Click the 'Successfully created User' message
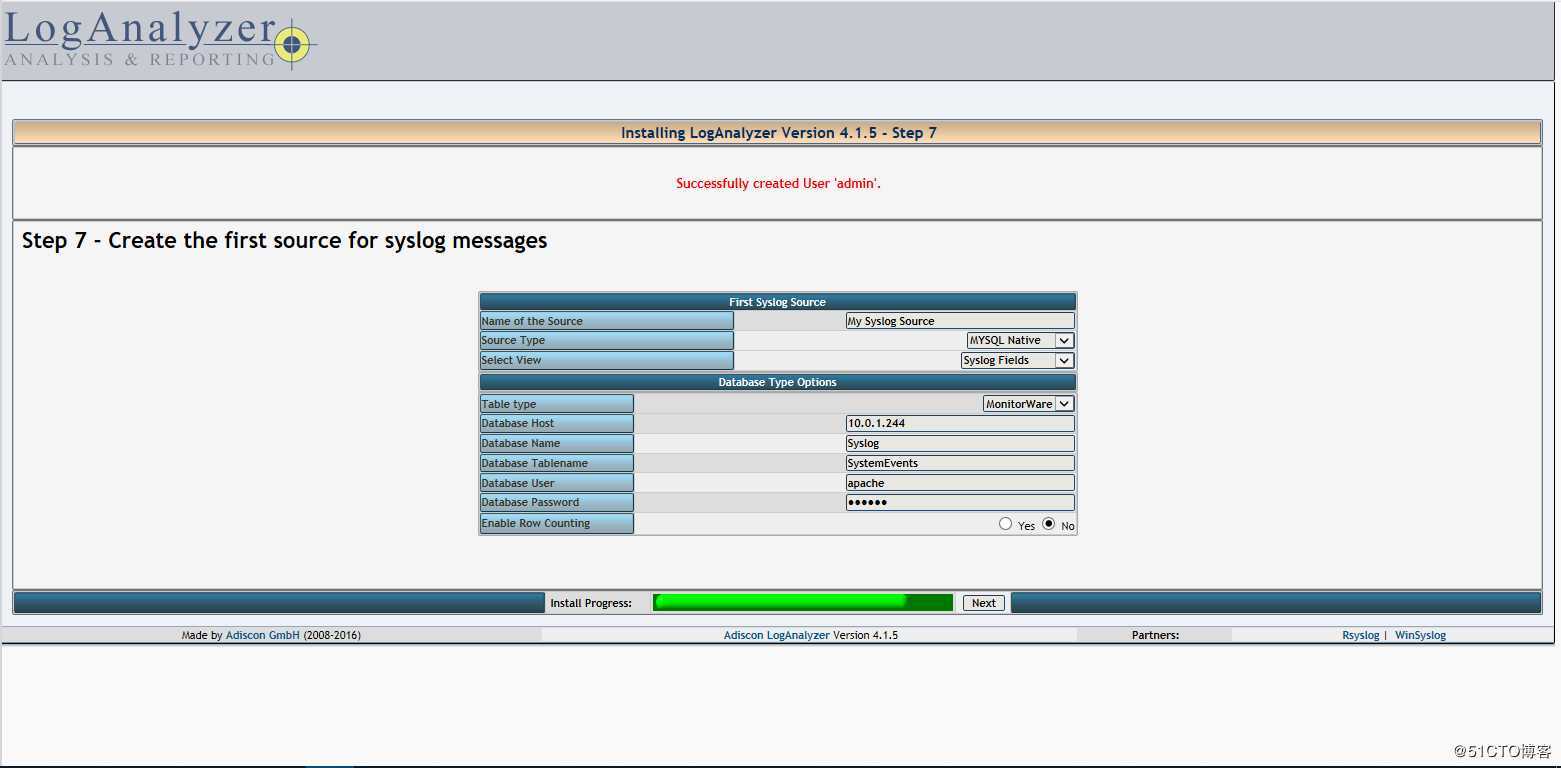Screen dimensions: 1561x768 tap(778, 184)
